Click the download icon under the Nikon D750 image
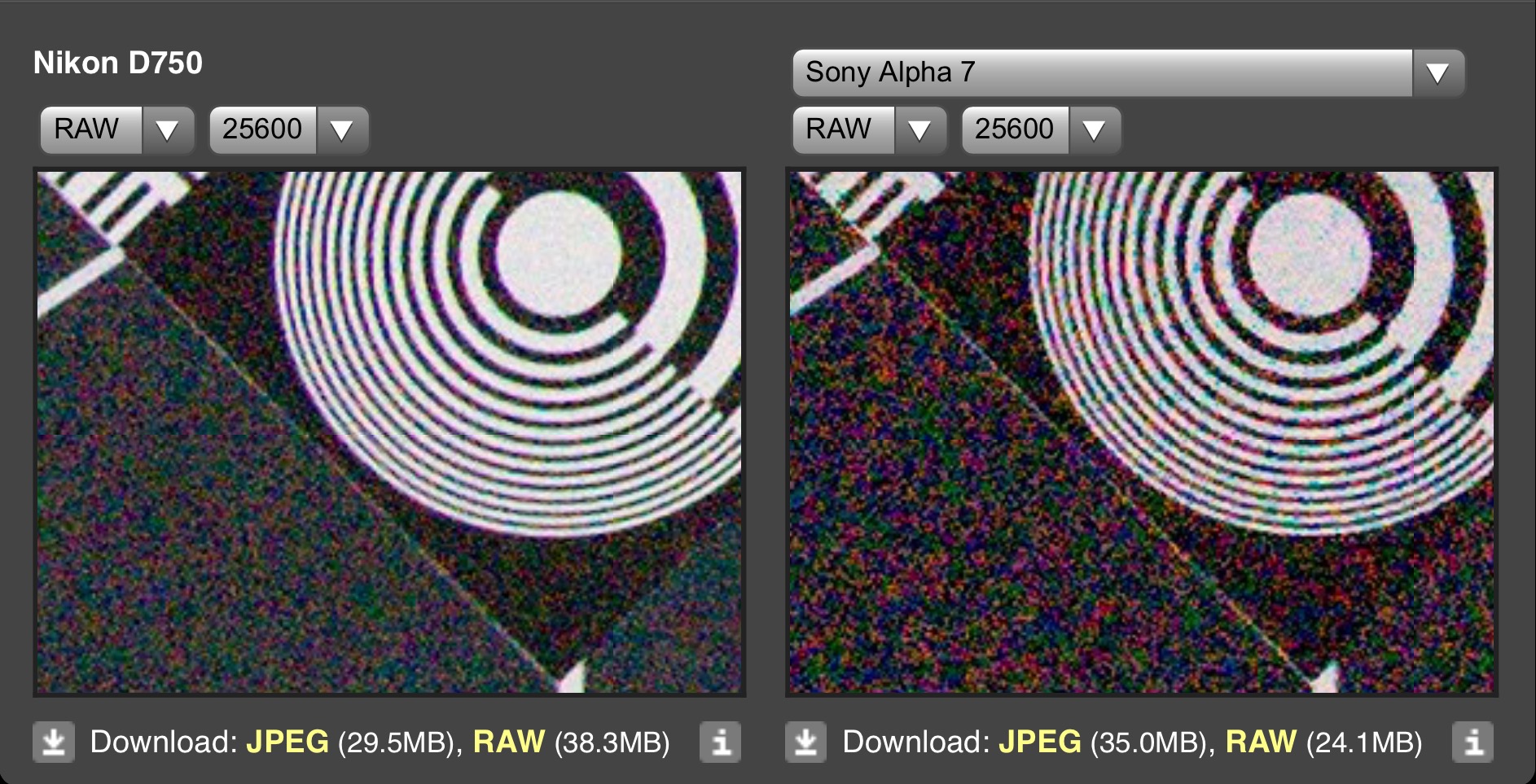The width and height of the screenshot is (1536, 784). tap(54, 742)
